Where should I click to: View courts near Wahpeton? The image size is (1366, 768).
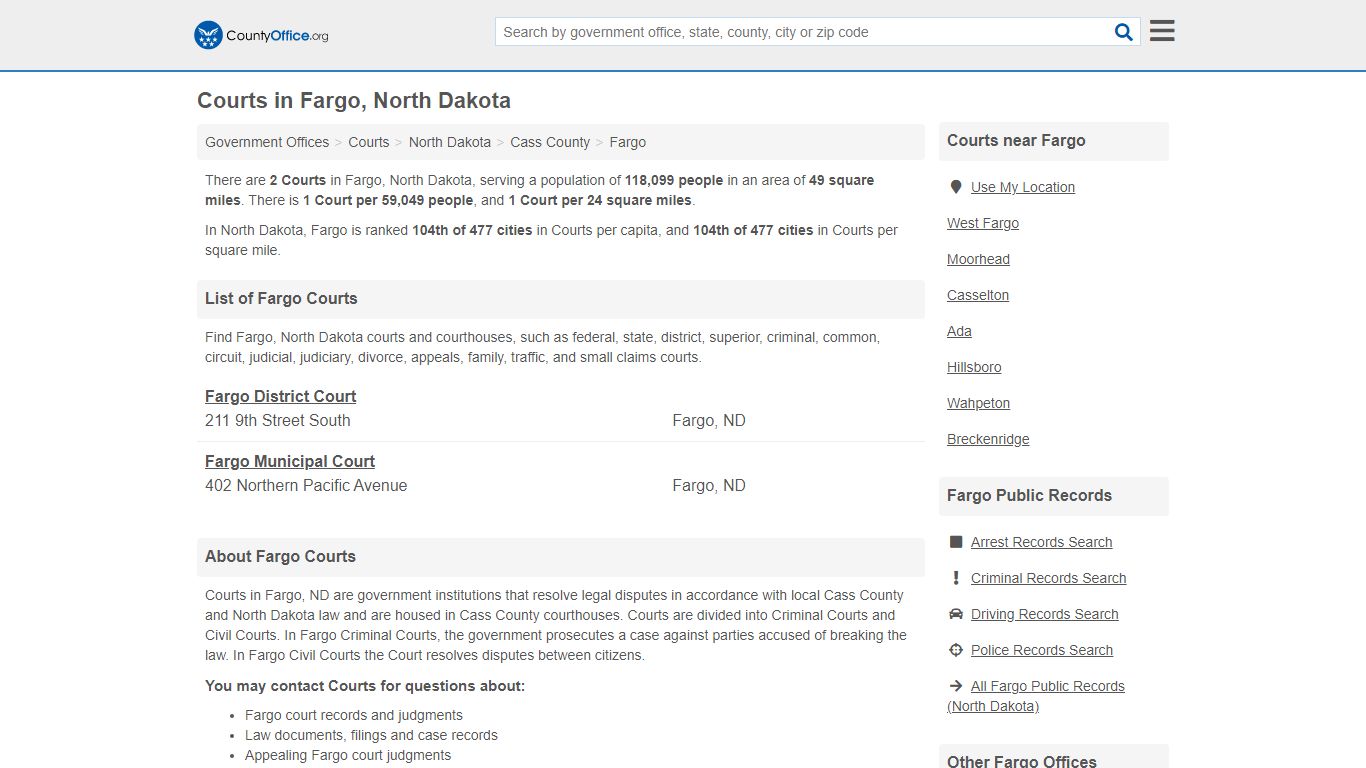coord(978,403)
